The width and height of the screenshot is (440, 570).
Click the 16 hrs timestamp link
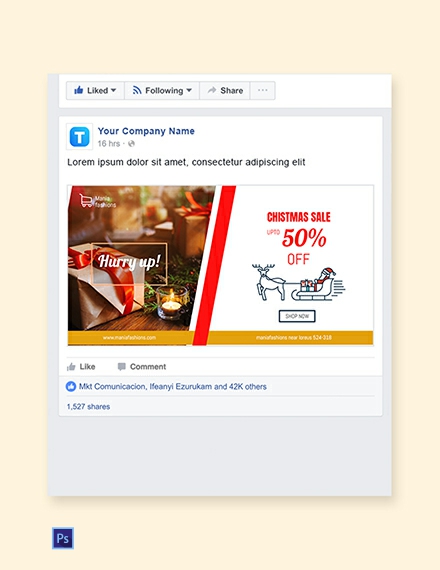click(109, 144)
